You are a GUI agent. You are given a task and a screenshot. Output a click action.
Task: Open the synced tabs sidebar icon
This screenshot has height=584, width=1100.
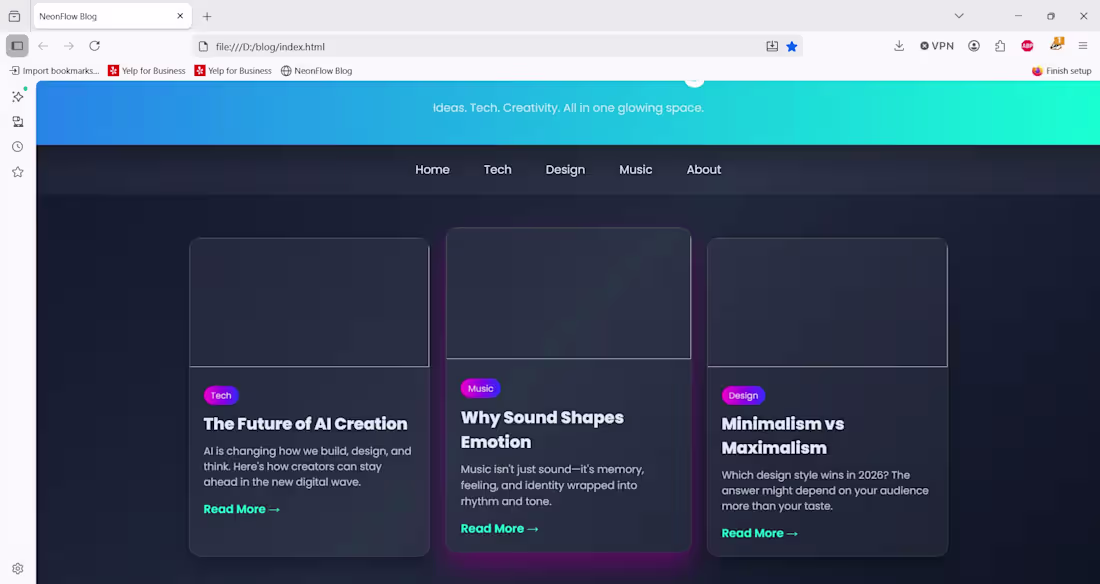coord(18,121)
